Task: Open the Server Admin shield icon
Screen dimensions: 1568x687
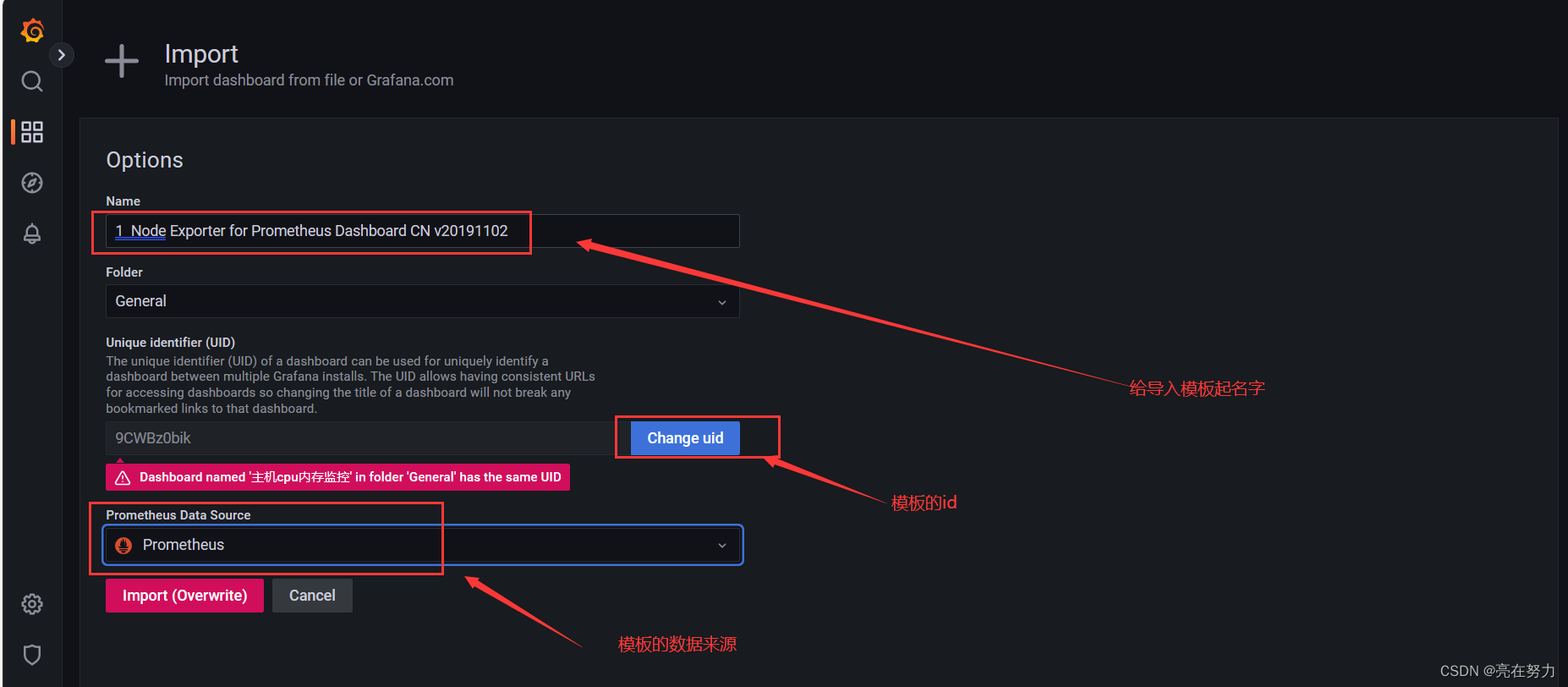Action: tap(32, 655)
